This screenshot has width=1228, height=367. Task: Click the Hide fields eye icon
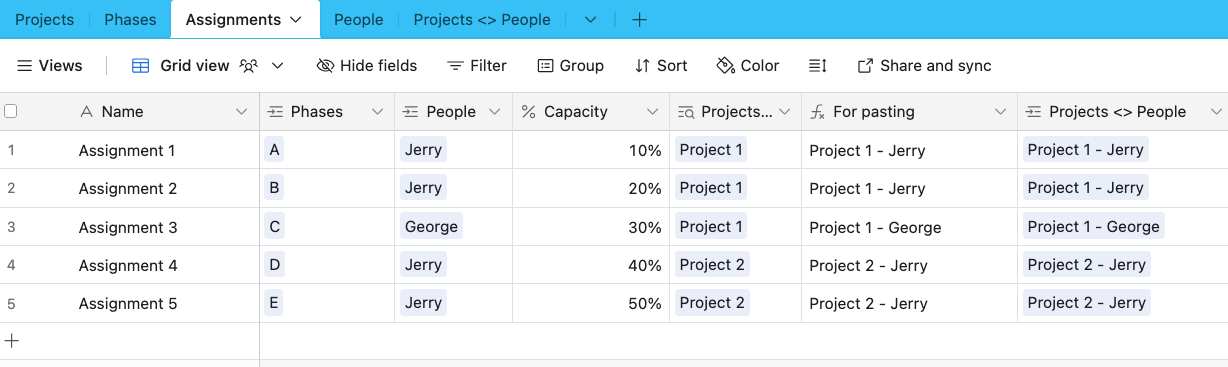tap(325, 66)
